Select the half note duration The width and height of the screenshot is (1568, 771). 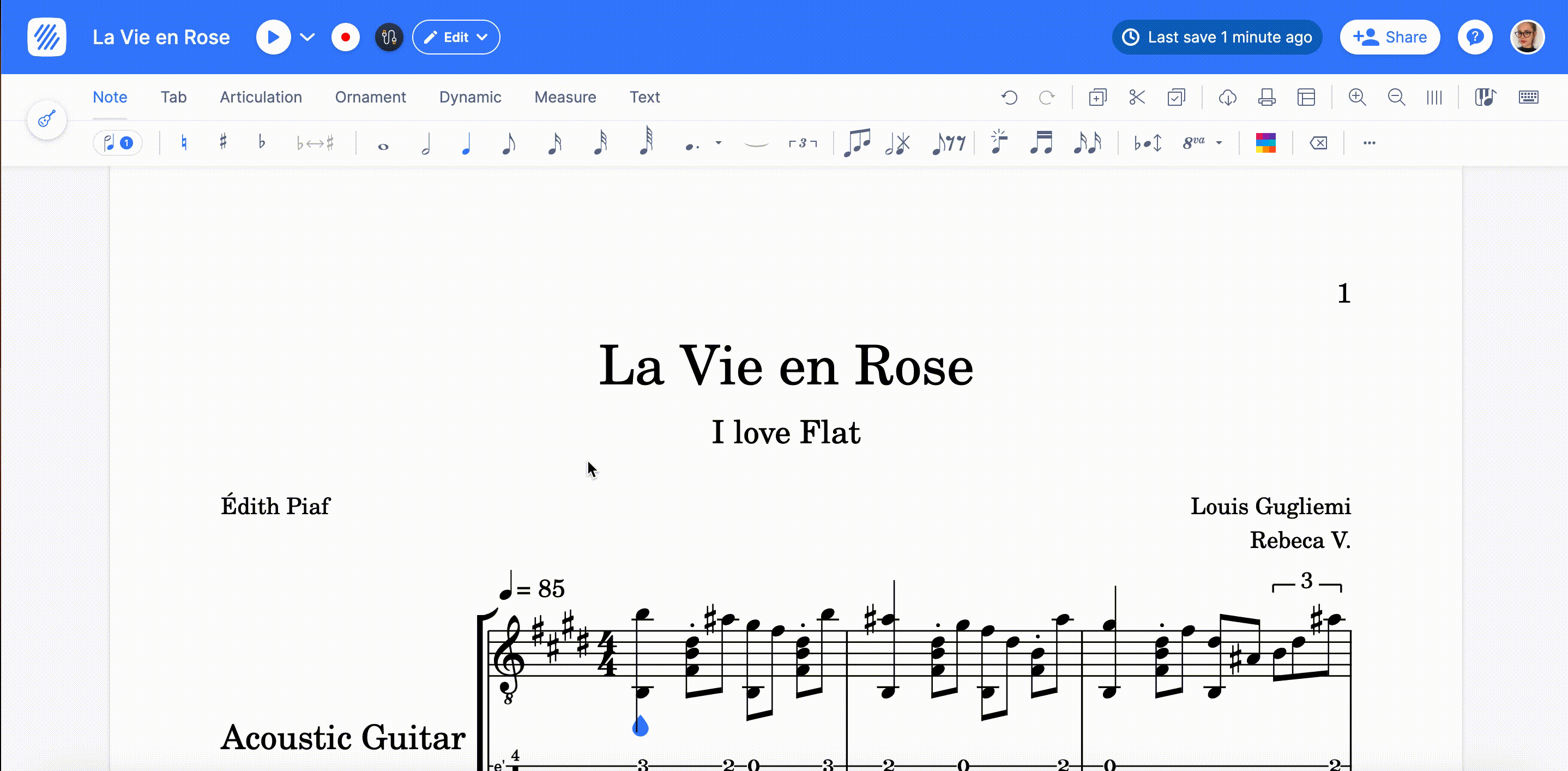(426, 143)
